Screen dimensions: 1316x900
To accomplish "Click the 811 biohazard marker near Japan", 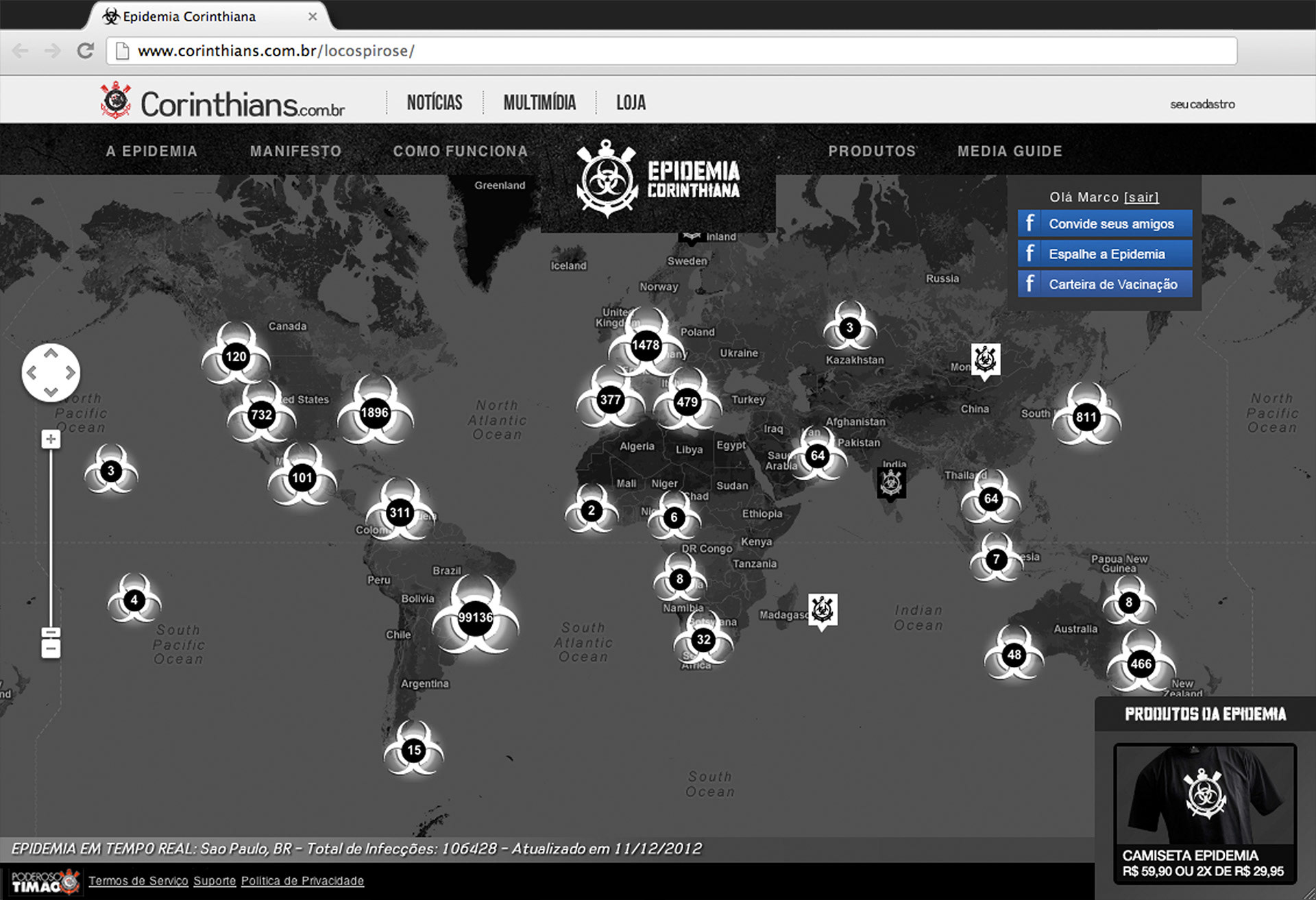I will pos(1086,417).
